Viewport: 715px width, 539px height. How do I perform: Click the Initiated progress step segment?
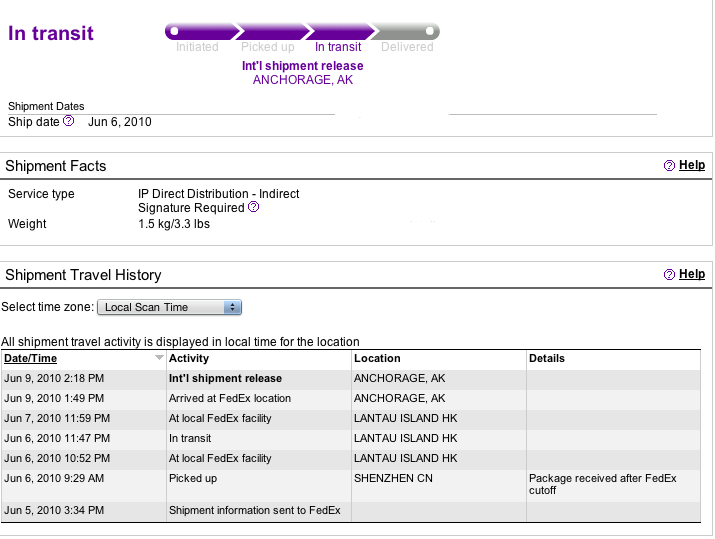click(201, 31)
